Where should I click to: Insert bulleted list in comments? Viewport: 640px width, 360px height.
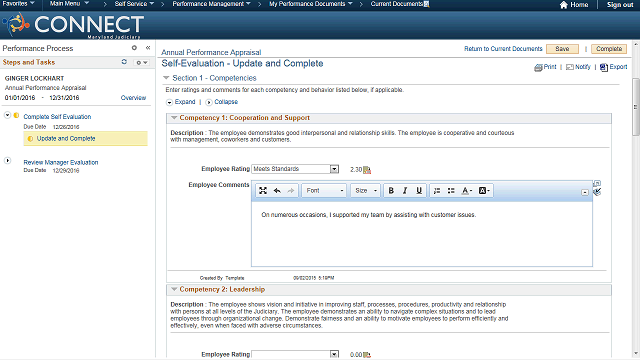coord(451,191)
